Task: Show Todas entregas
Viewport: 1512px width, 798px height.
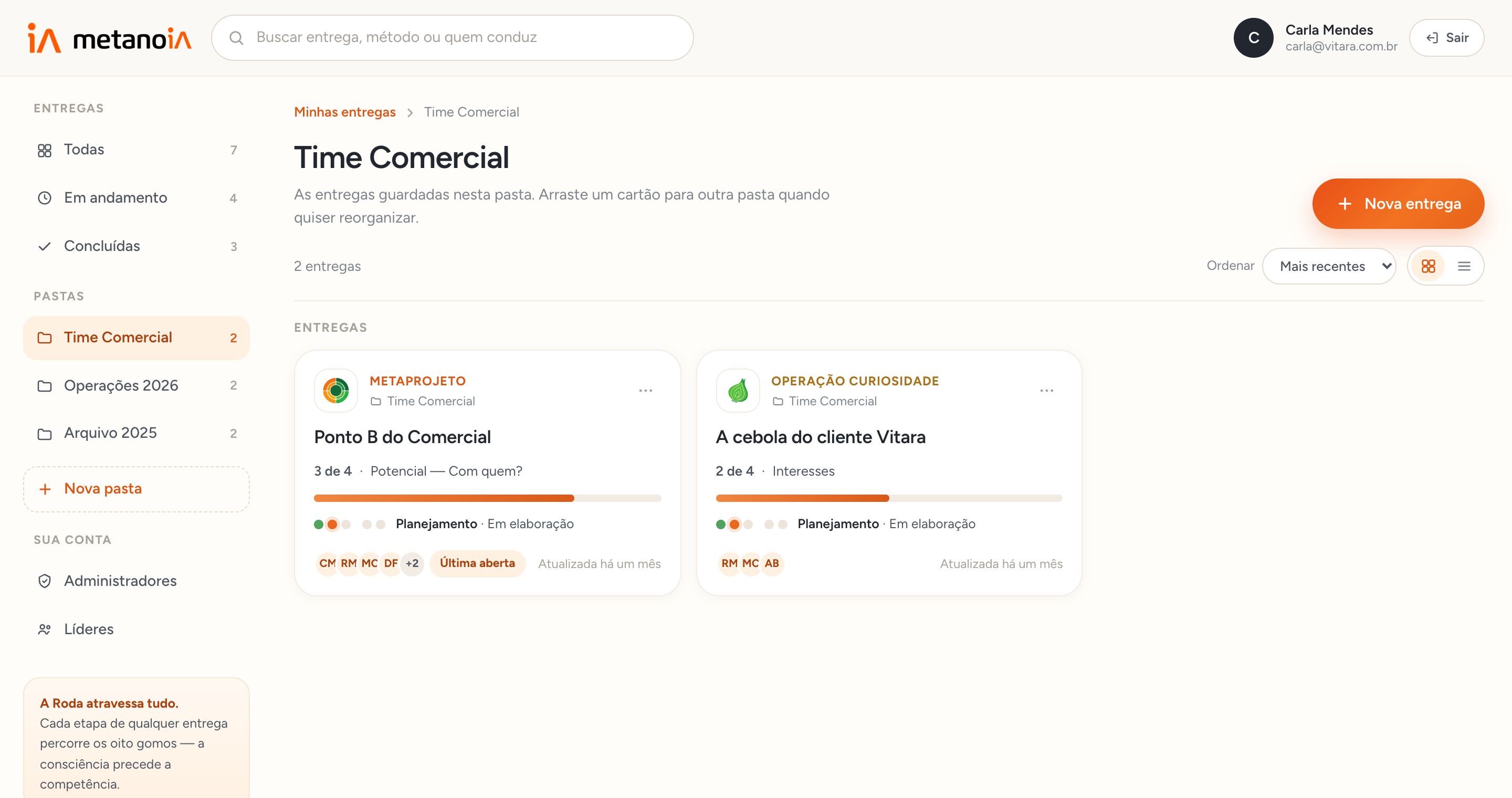Action: [x=136, y=150]
